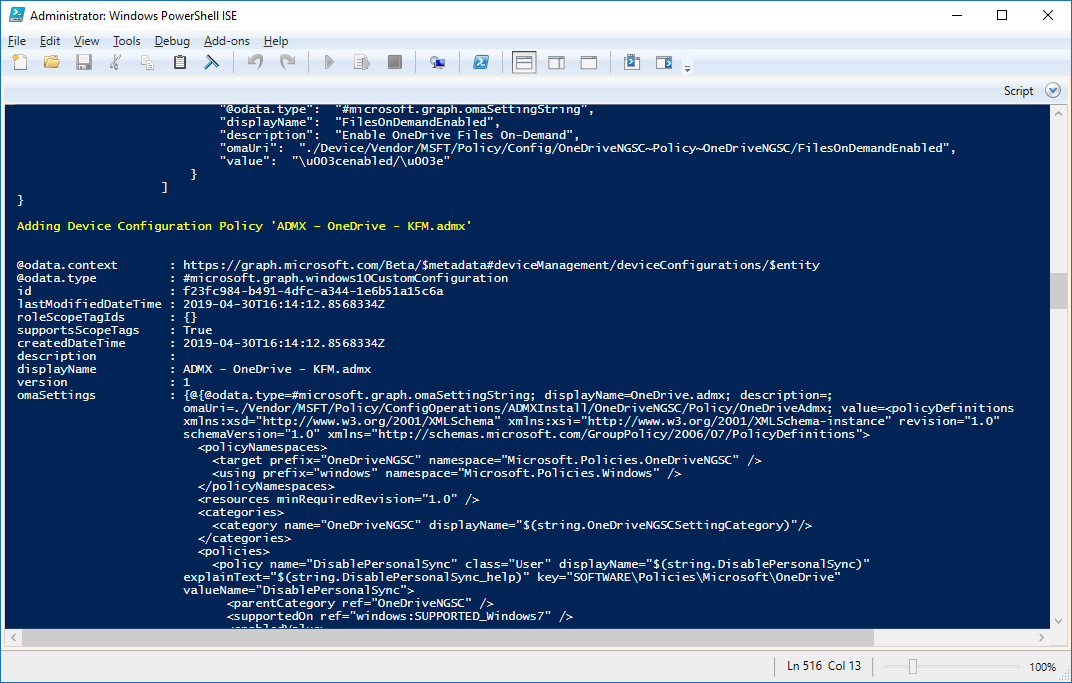Click the Run Selection icon
The height and width of the screenshot is (683, 1072).
coord(362,62)
